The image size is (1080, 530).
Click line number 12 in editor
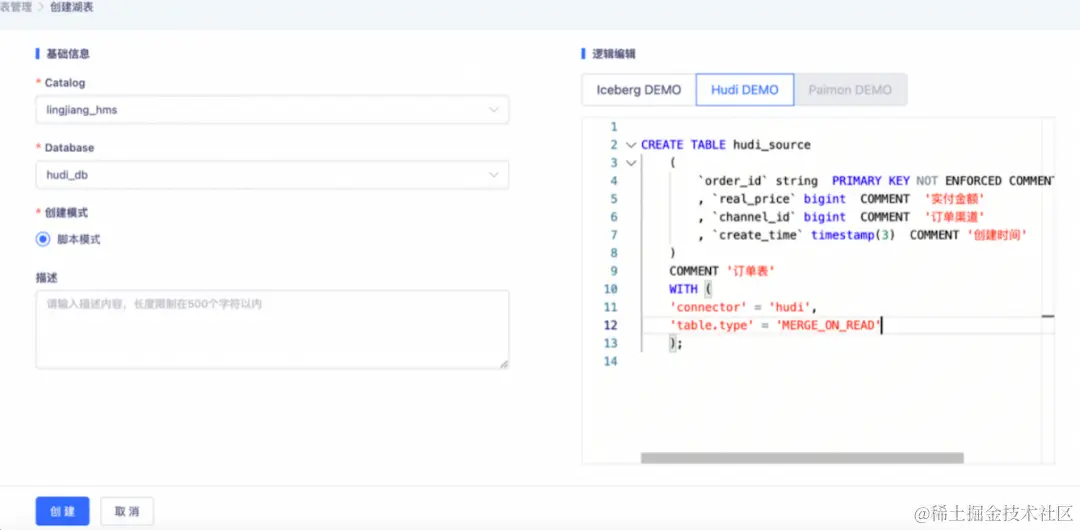coord(610,325)
